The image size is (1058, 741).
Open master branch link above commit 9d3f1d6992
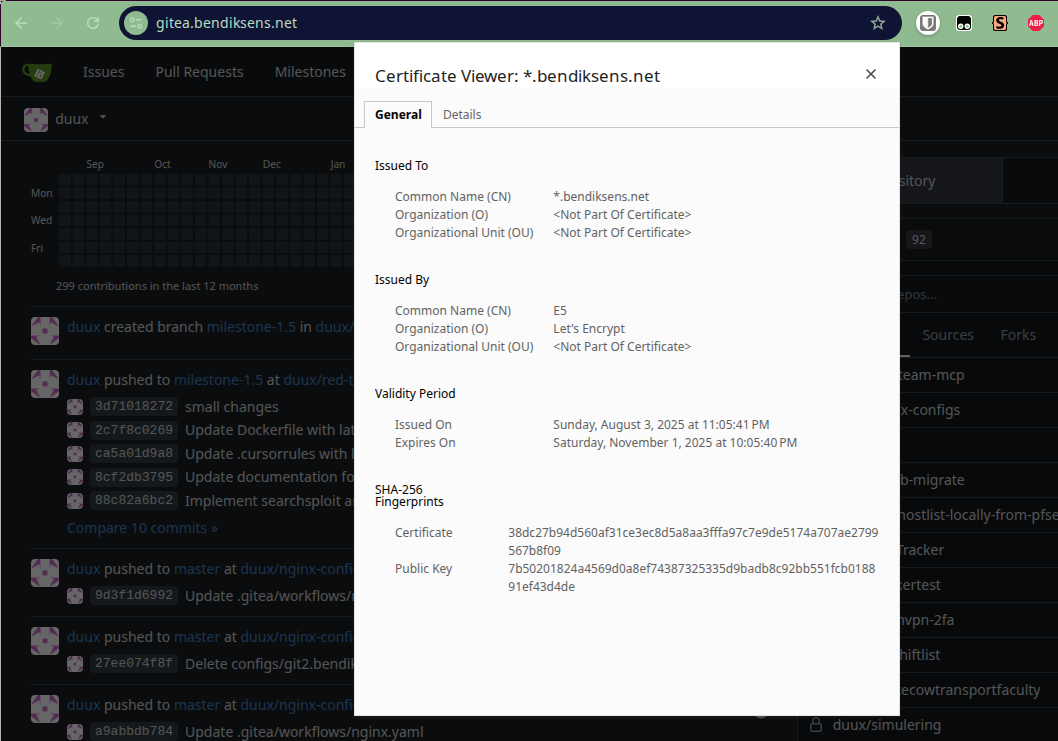pos(197,570)
